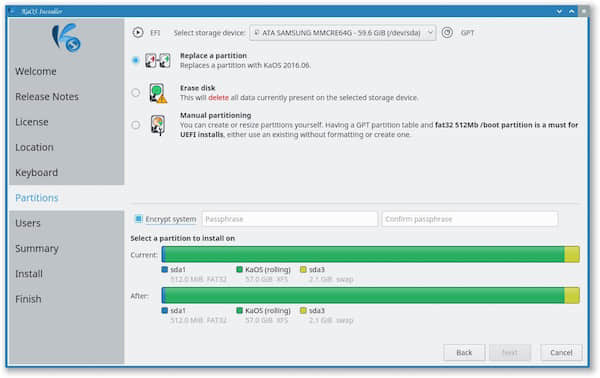The height and width of the screenshot is (378, 600).
Task: Open the storage device dropdown
Action: (342, 33)
